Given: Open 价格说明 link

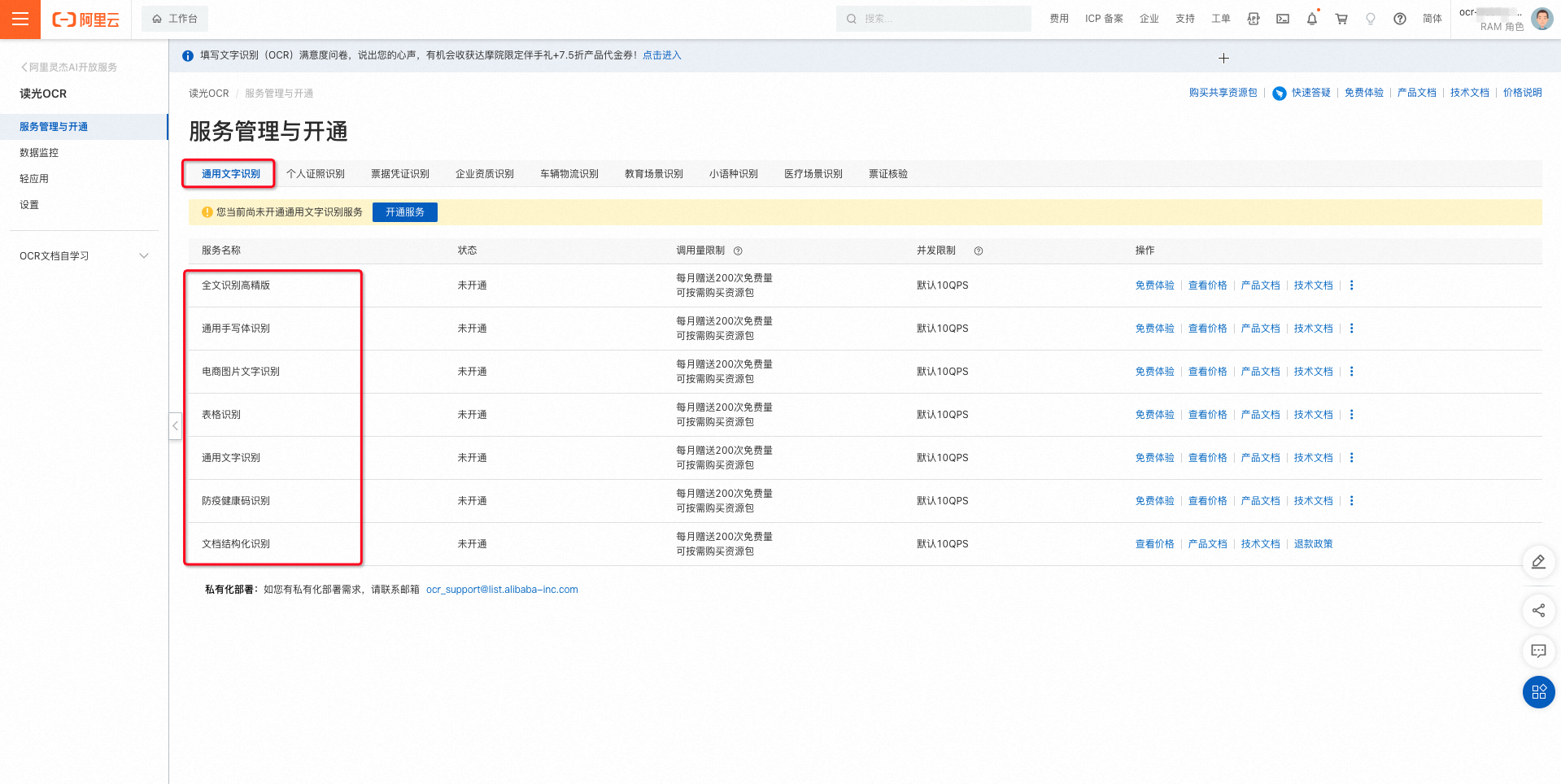Looking at the screenshot, I should click(1522, 93).
